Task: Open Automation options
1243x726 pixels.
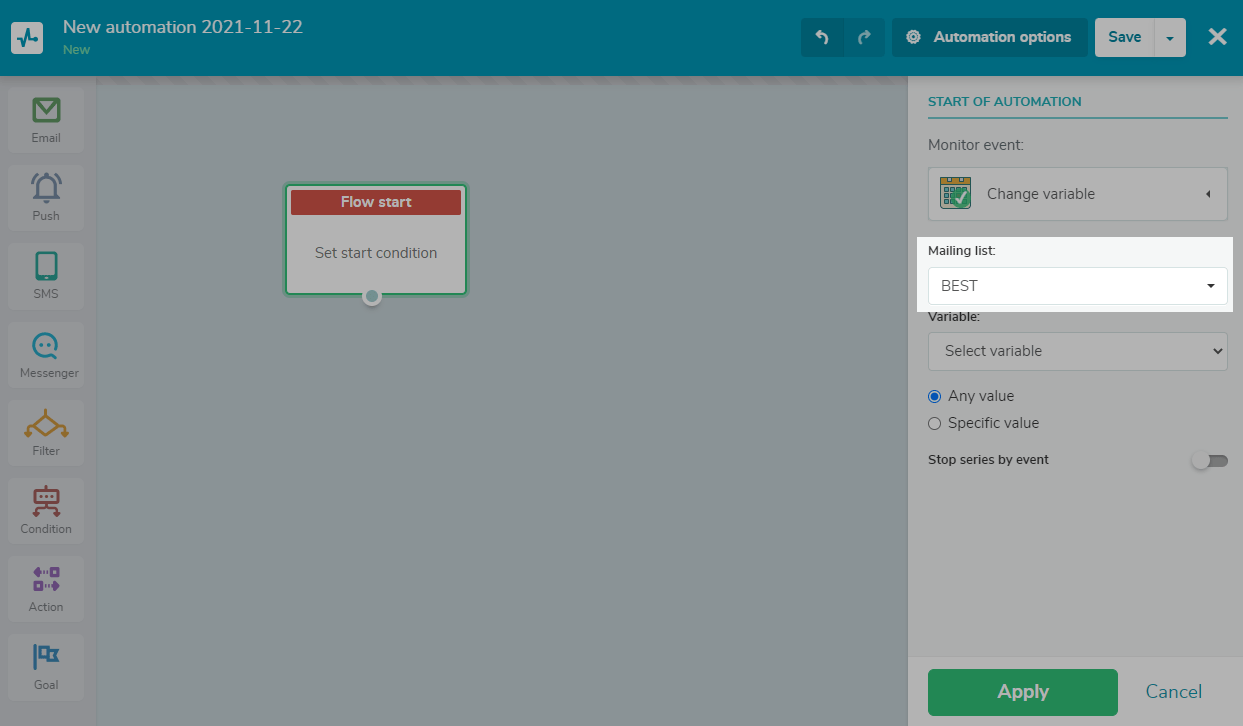Action: pyautogui.click(x=989, y=37)
